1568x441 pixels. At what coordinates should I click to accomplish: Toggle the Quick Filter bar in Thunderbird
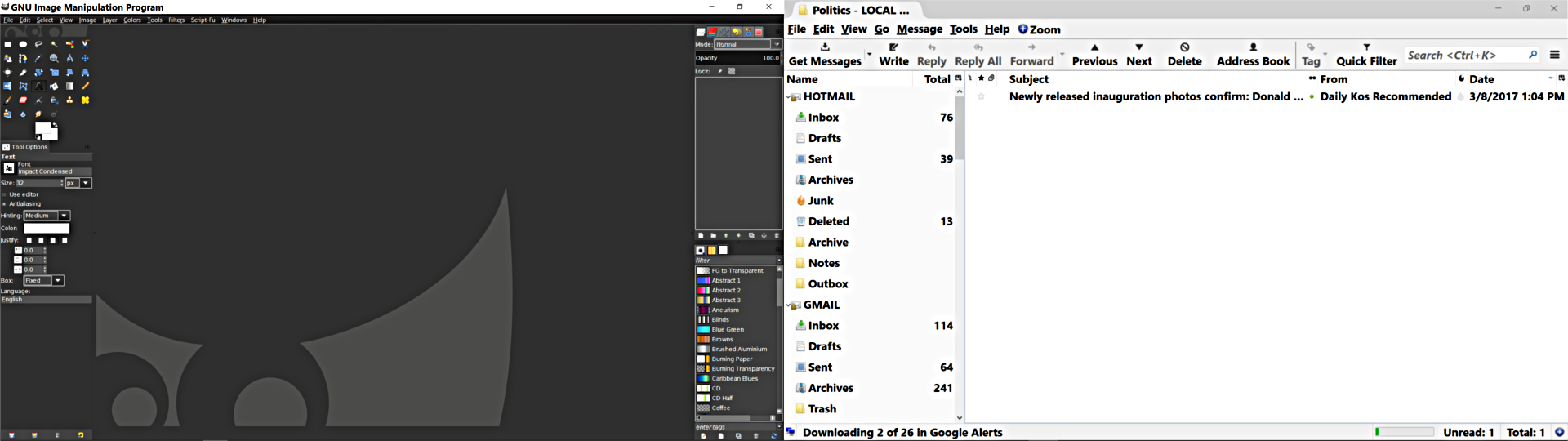tap(1366, 55)
